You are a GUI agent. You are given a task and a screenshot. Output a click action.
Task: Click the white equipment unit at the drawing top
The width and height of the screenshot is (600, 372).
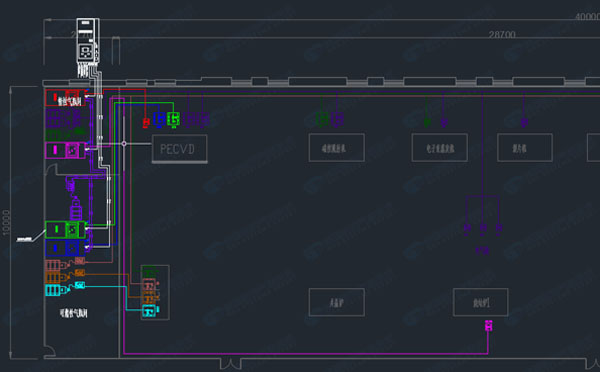(88, 41)
